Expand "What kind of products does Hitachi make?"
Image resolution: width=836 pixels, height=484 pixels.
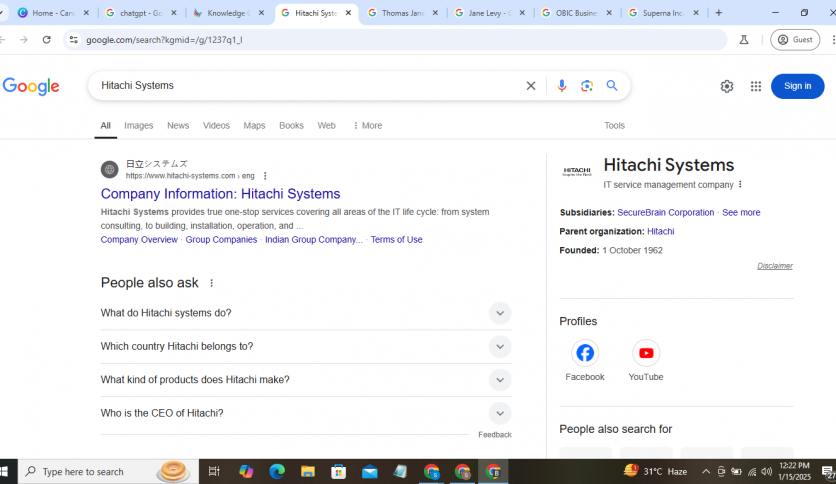click(x=306, y=380)
